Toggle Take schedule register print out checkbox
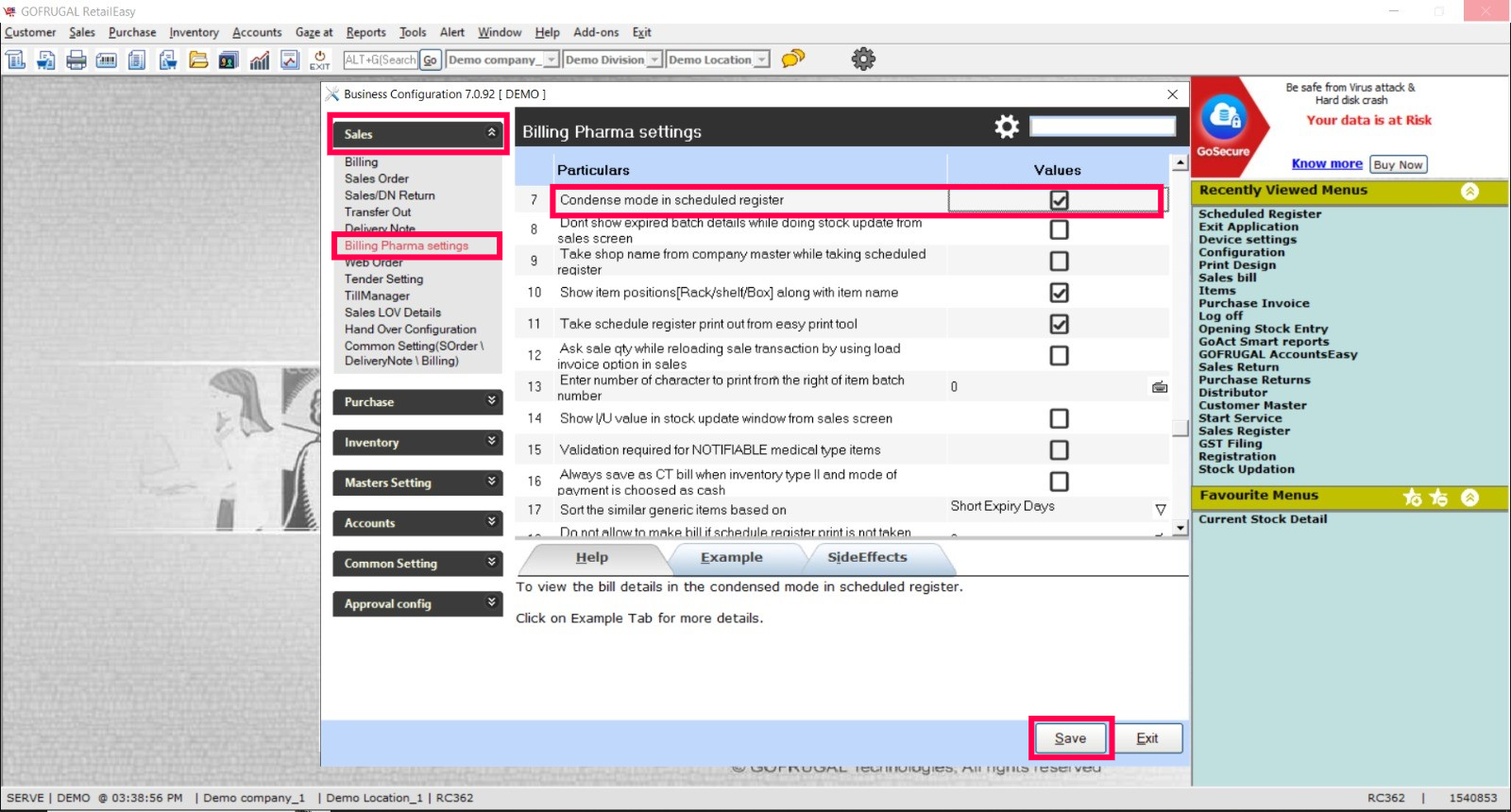The image size is (1511, 812). (1060, 324)
